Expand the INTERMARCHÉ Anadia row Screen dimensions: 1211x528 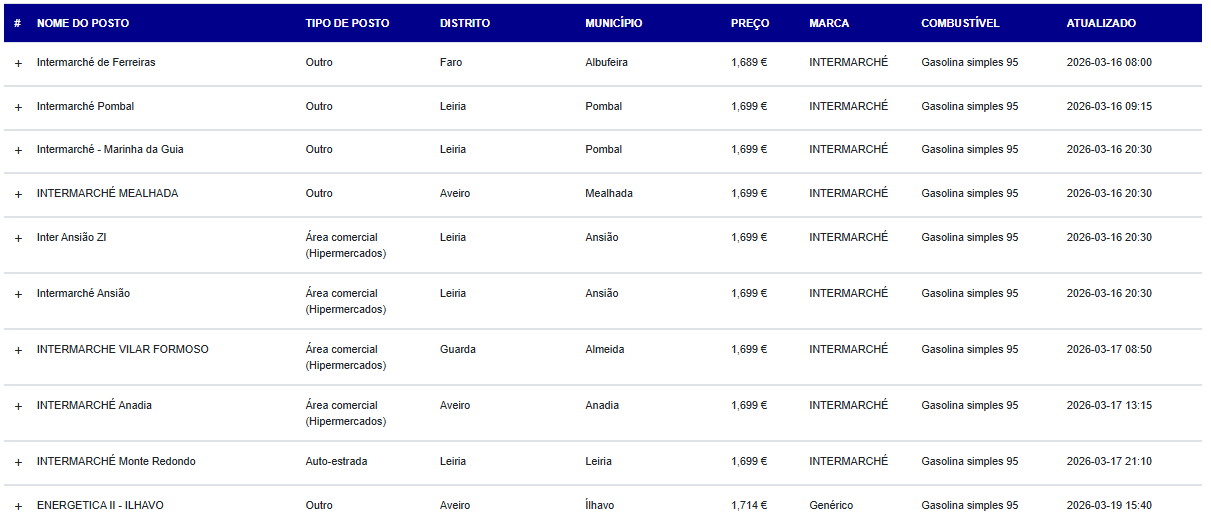tap(18, 406)
